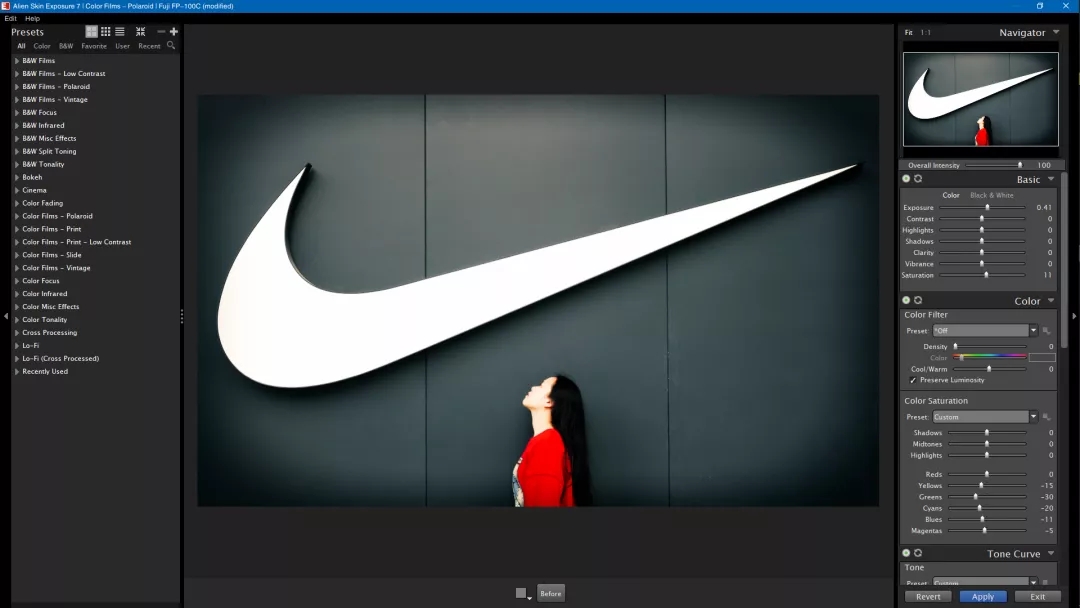Viewport: 1080px width, 608px height.
Task: Filter presets by B&W
Action: [x=66, y=46]
